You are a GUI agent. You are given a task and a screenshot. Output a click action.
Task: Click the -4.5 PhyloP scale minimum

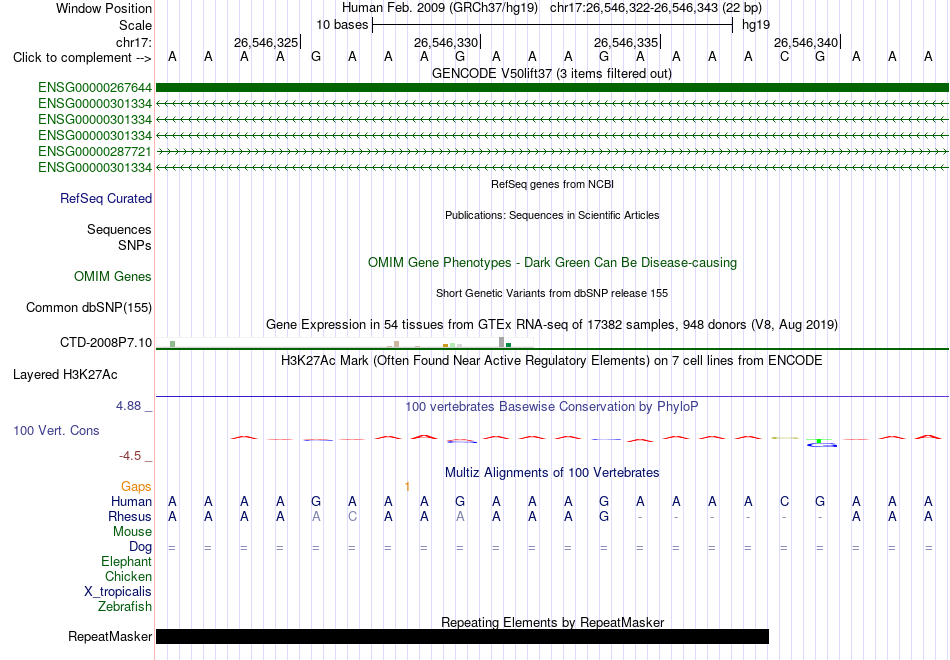130,456
